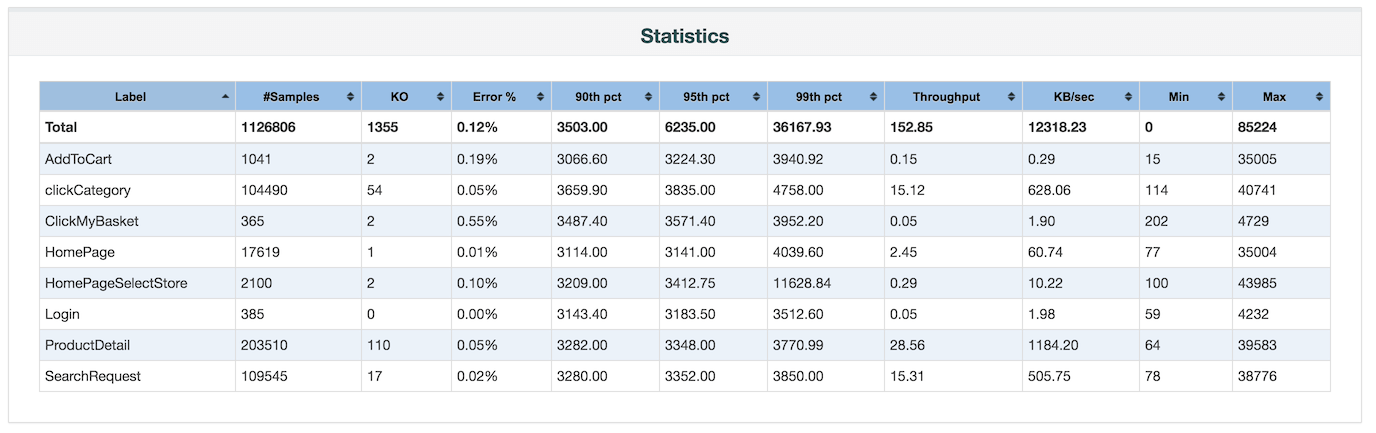Click the sort arrow icon in Label column
The image size is (1376, 433).
pyautogui.click(x=225, y=97)
